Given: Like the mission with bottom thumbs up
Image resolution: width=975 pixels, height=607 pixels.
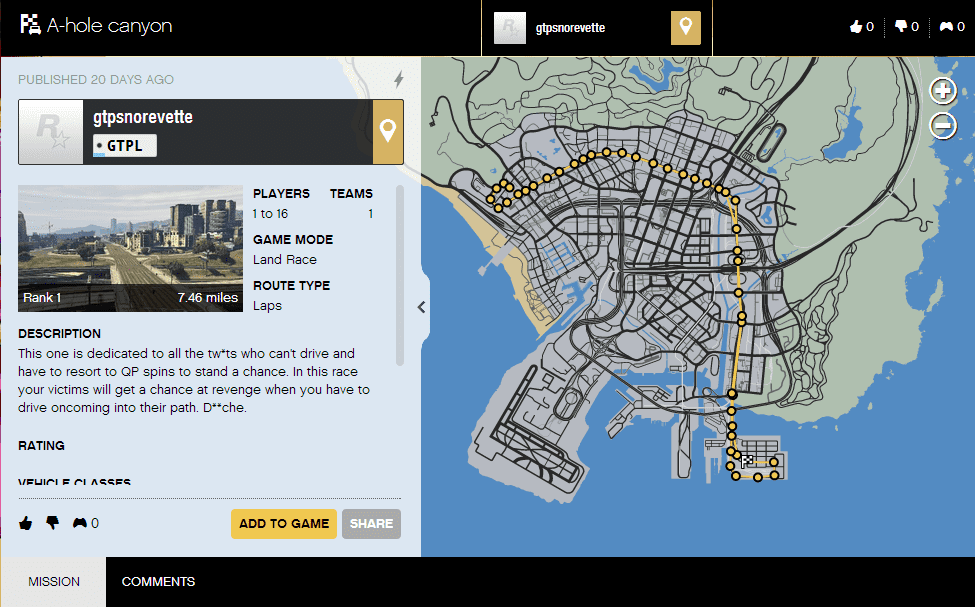Looking at the screenshot, I should 25,523.
